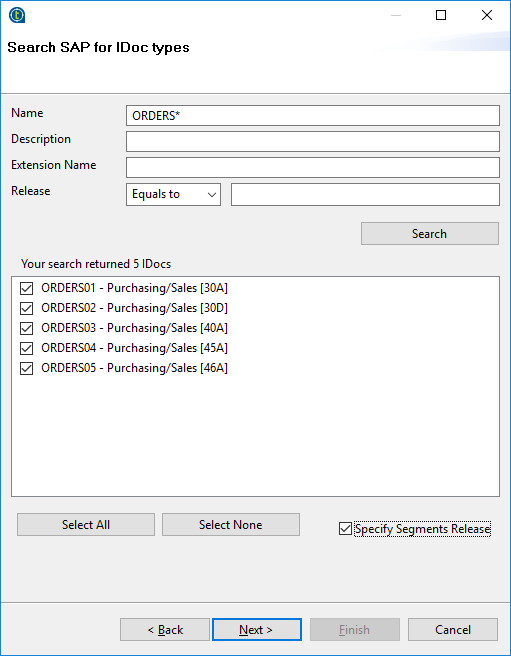Go to previous step with Back button
Image resolution: width=511 pixels, height=656 pixels.
[165, 630]
